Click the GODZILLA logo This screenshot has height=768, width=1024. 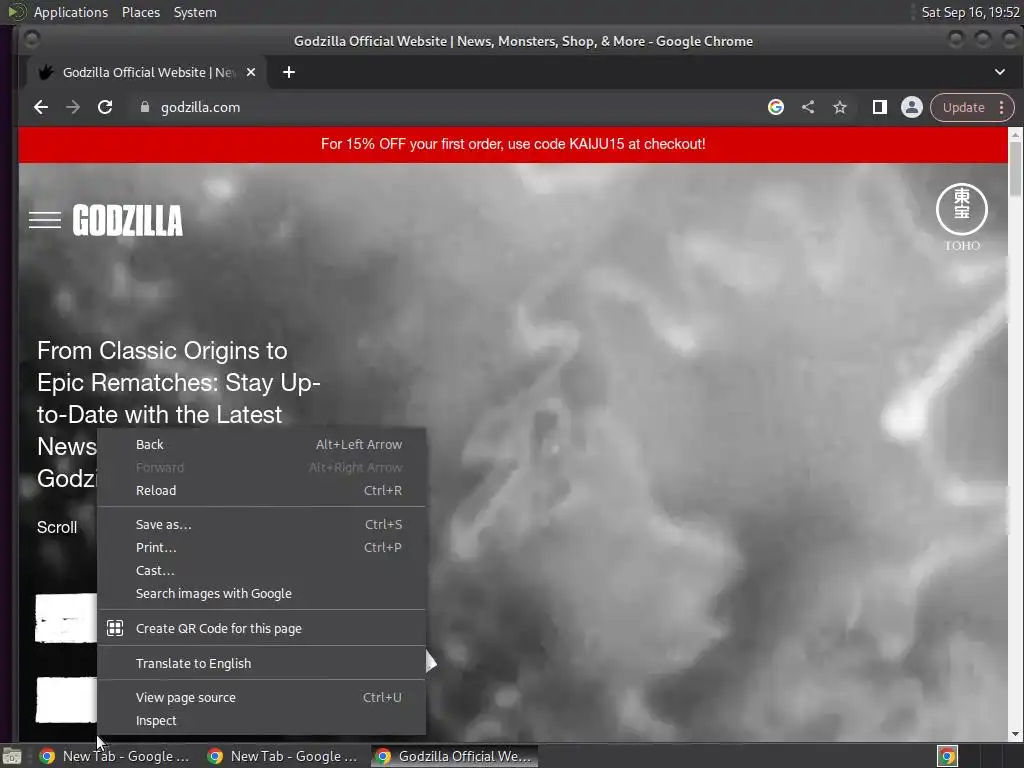pos(127,220)
